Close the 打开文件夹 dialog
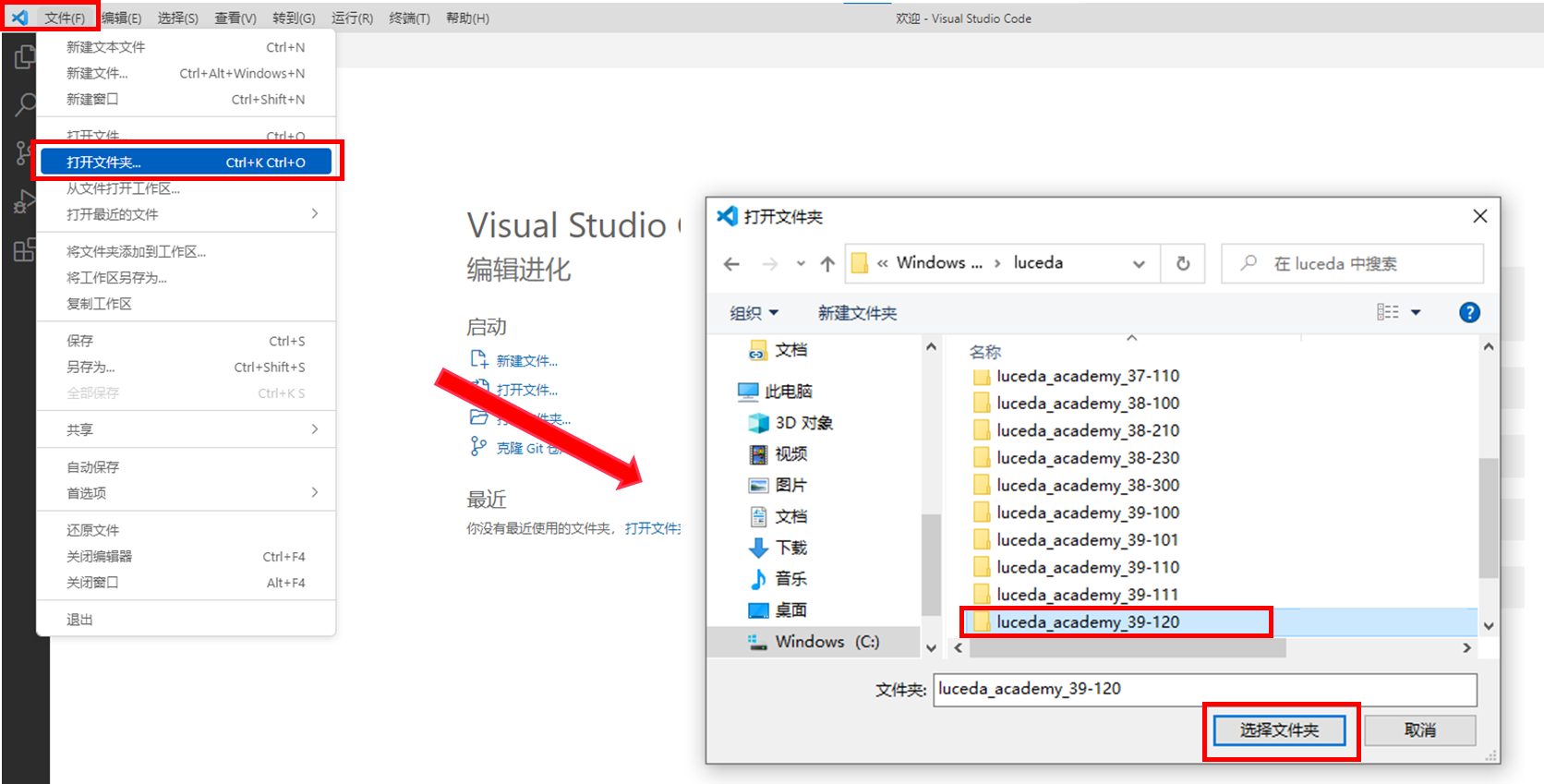This screenshot has width=1544, height=784. click(x=1480, y=216)
